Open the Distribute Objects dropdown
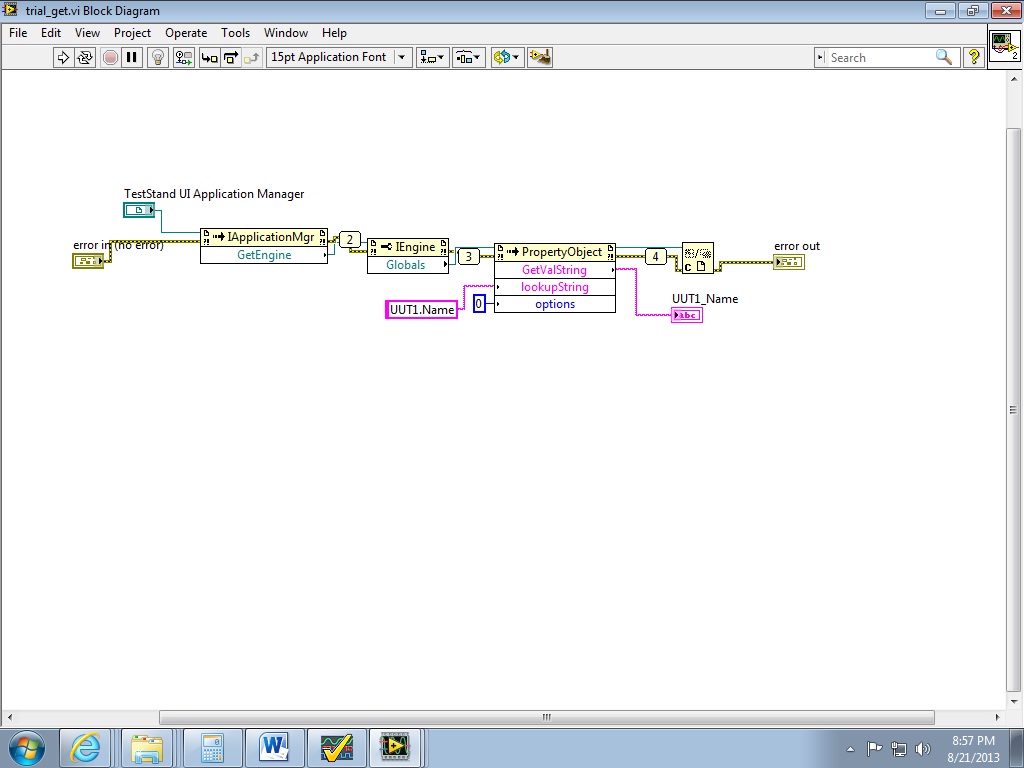 (468, 57)
